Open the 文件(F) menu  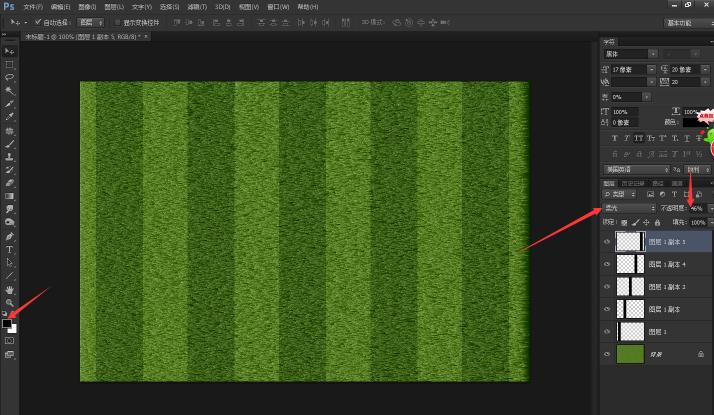click(33, 6)
